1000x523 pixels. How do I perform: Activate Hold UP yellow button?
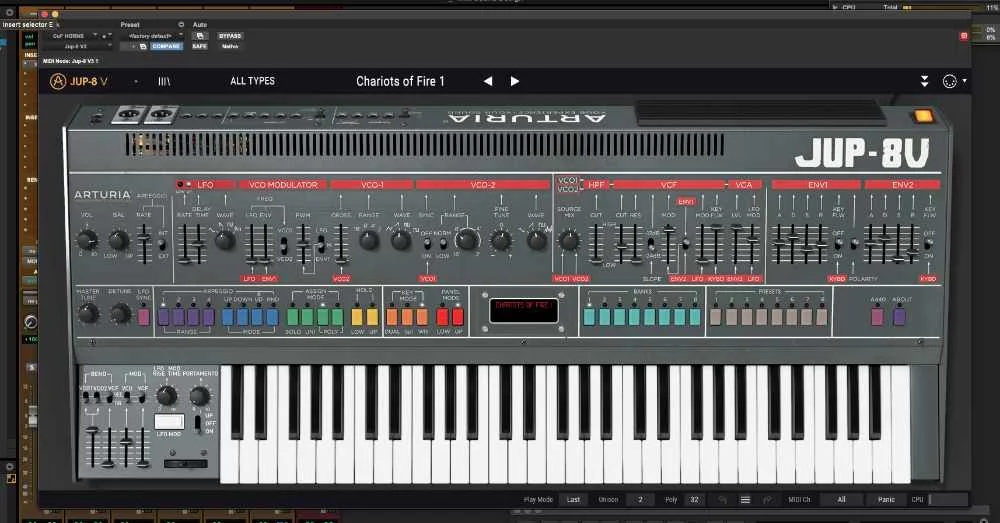coord(372,316)
